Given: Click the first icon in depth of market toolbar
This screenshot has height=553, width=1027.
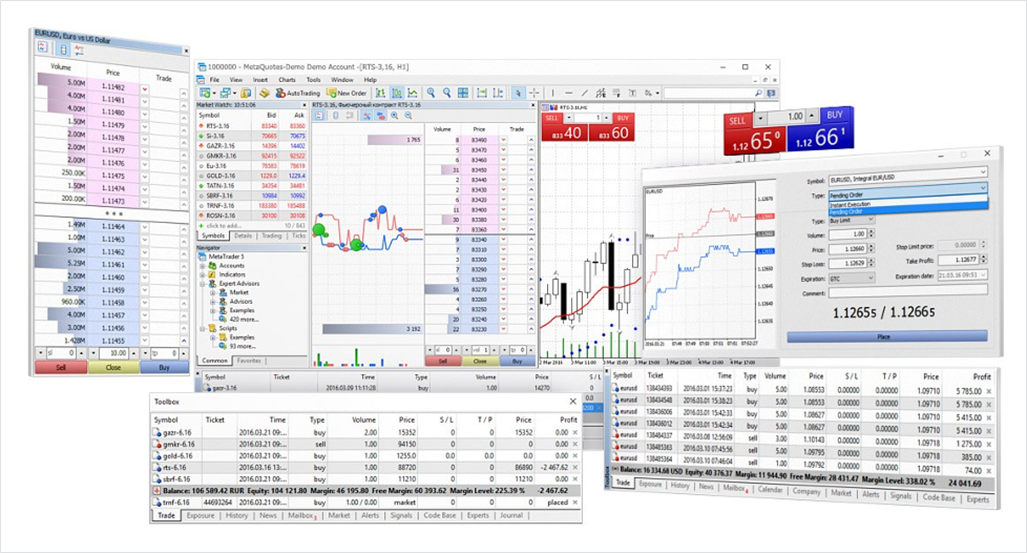Looking at the screenshot, I should click(319, 115).
